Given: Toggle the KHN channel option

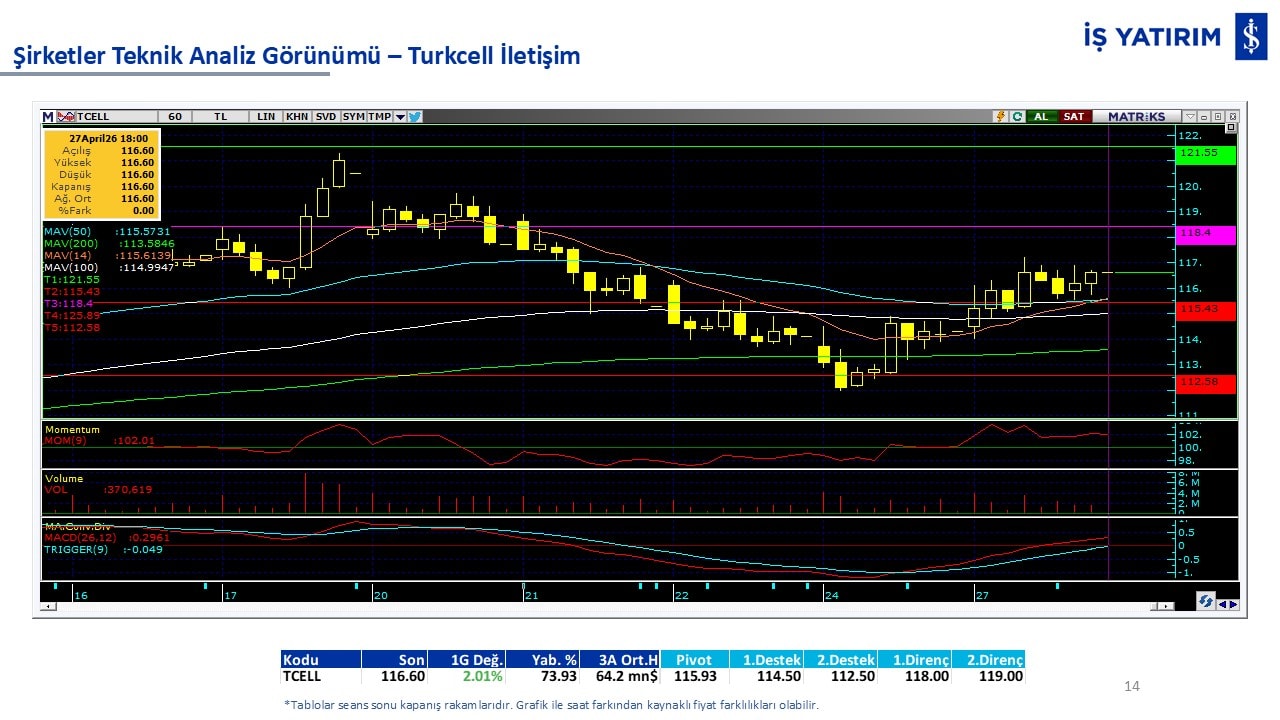Looking at the screenshot, I should point(297,117).
